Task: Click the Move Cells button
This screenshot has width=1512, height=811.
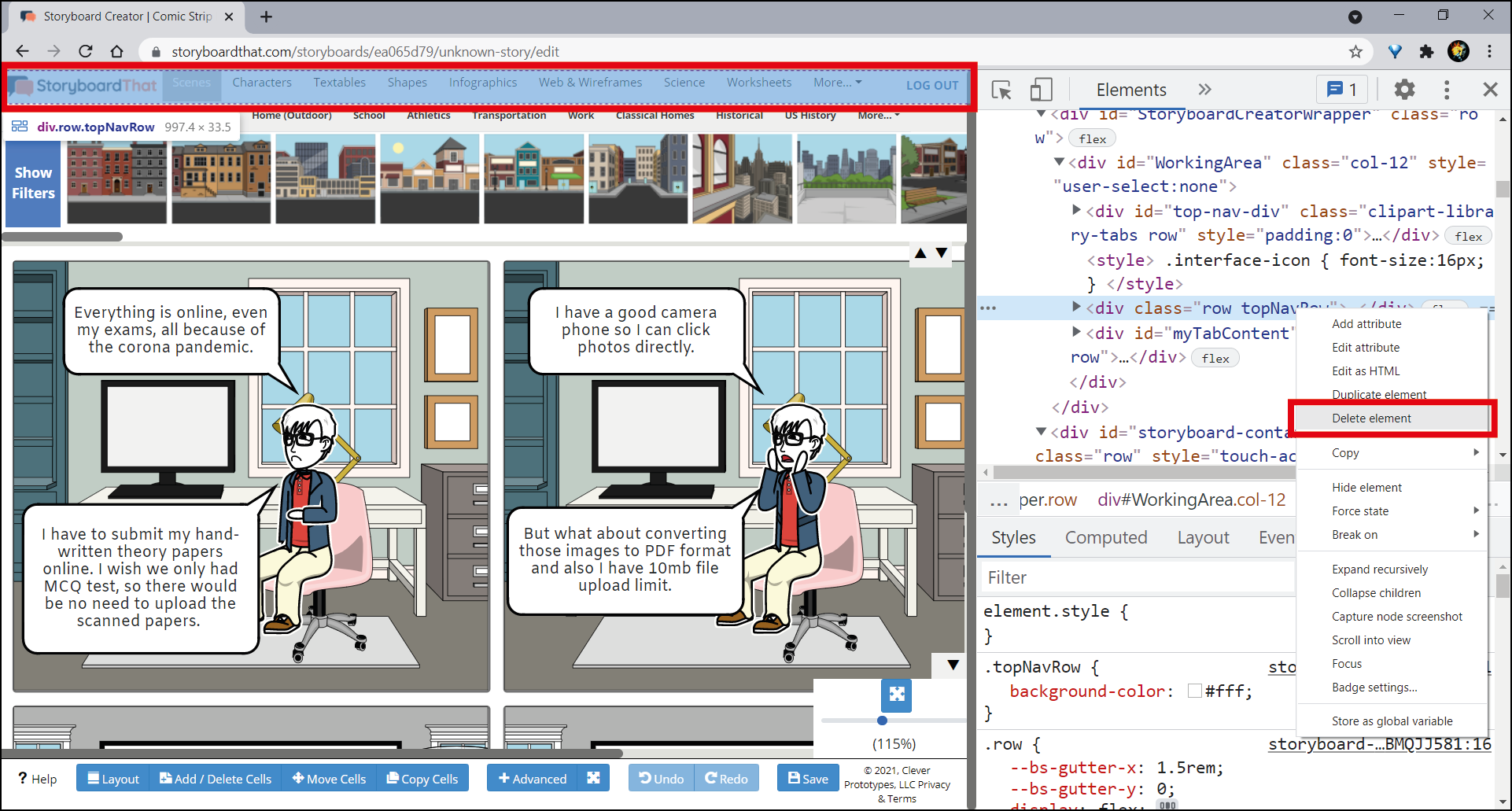Action: (329, 778)
